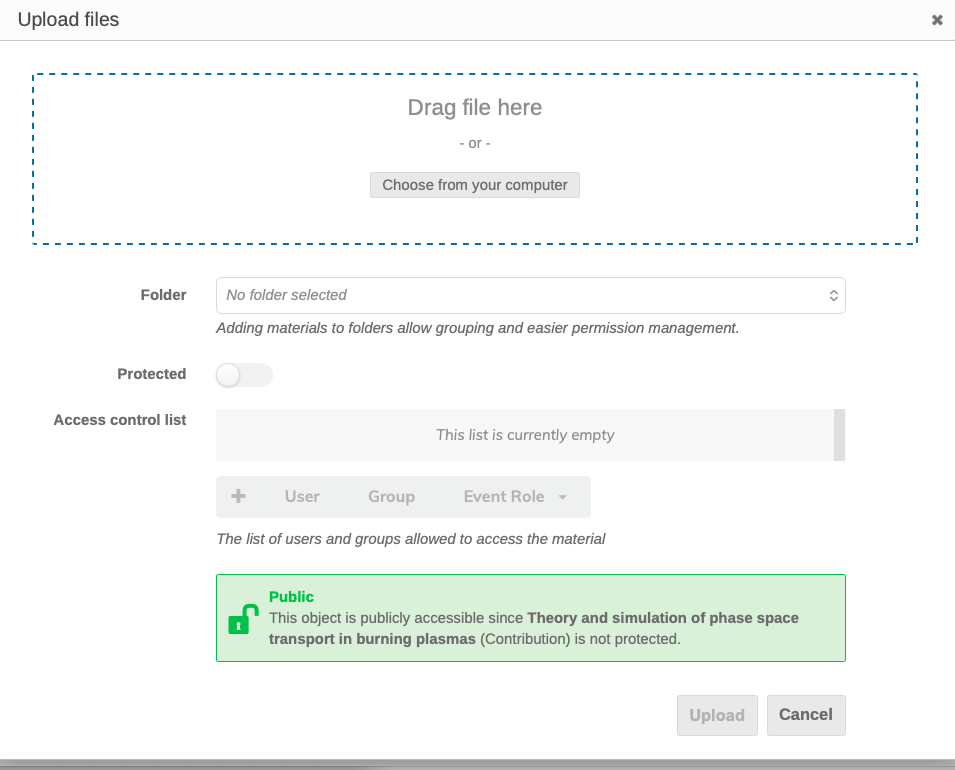Enable the Protected toggle switch
The height and width of the screenshot is (770, 955).
tap(244, 375)
